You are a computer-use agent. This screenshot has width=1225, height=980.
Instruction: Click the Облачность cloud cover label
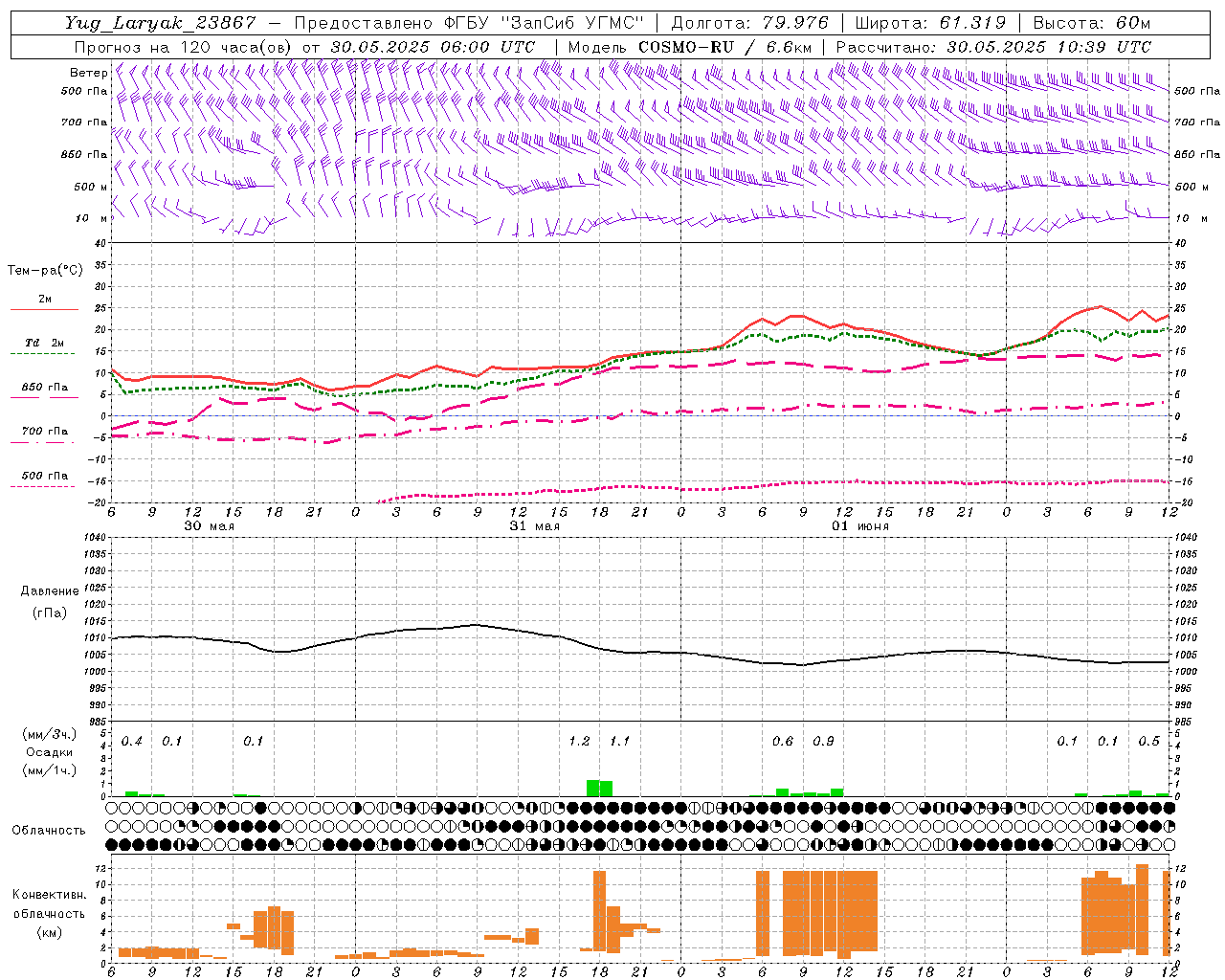(49, 830)
